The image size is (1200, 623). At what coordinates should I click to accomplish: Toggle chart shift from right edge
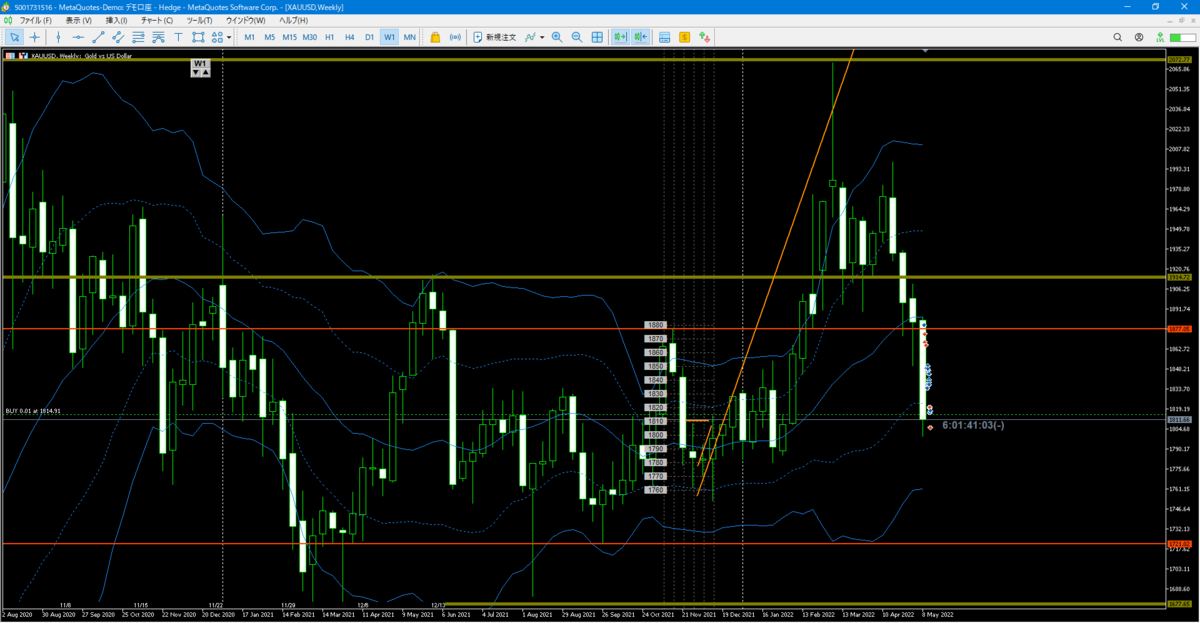pos(640,37)
